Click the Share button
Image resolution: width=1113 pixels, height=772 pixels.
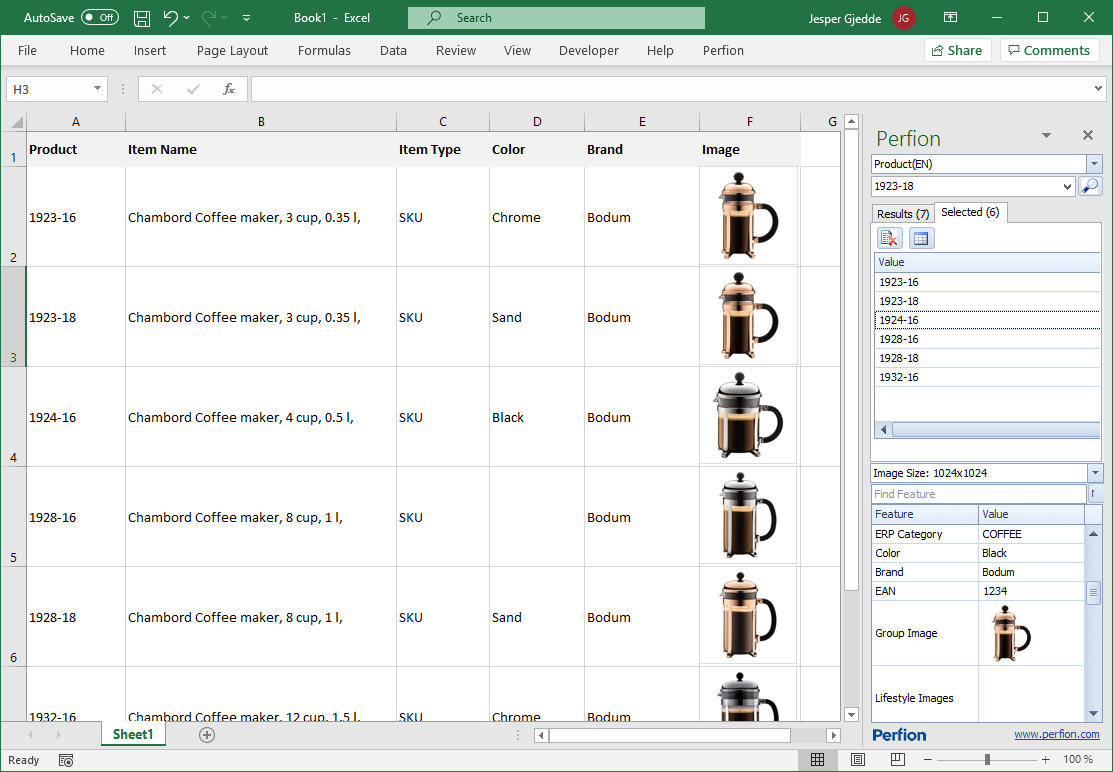(956, 51)
